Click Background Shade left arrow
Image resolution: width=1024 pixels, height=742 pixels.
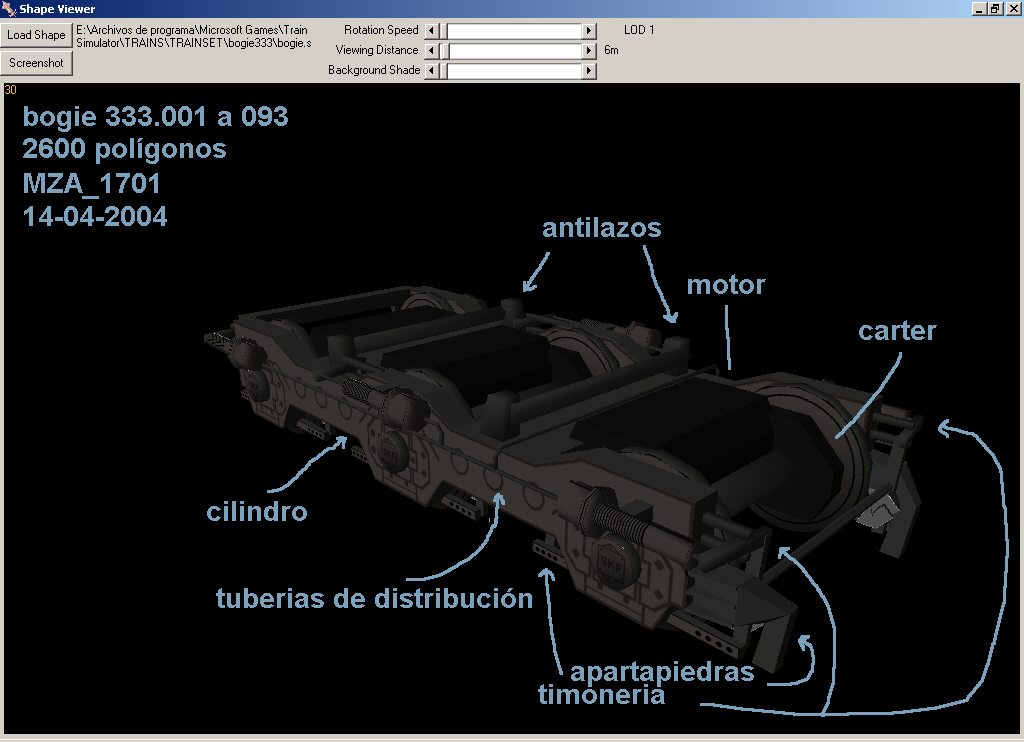click(431, 71)
